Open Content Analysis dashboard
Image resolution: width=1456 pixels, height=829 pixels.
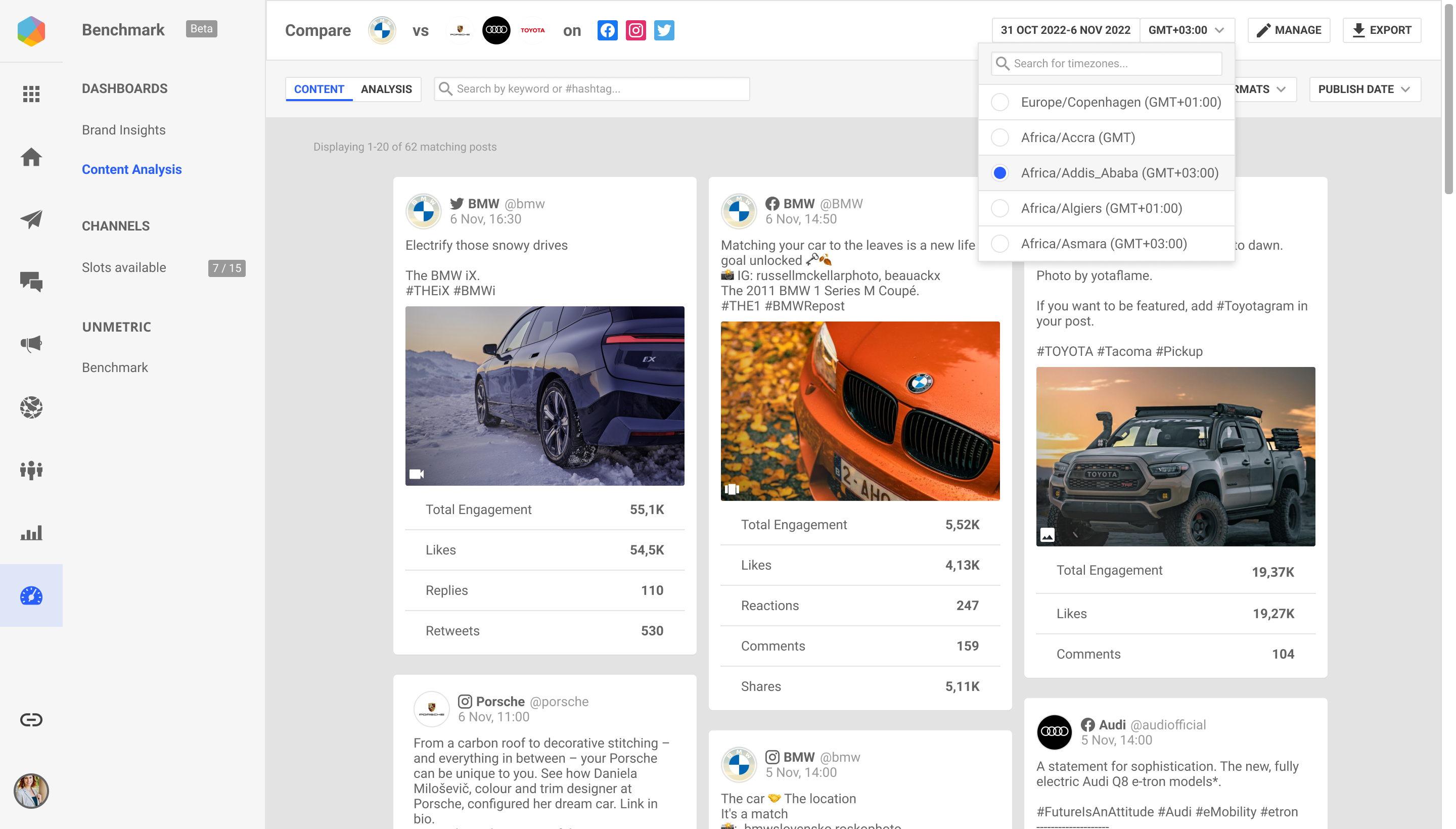pos(131,170)
